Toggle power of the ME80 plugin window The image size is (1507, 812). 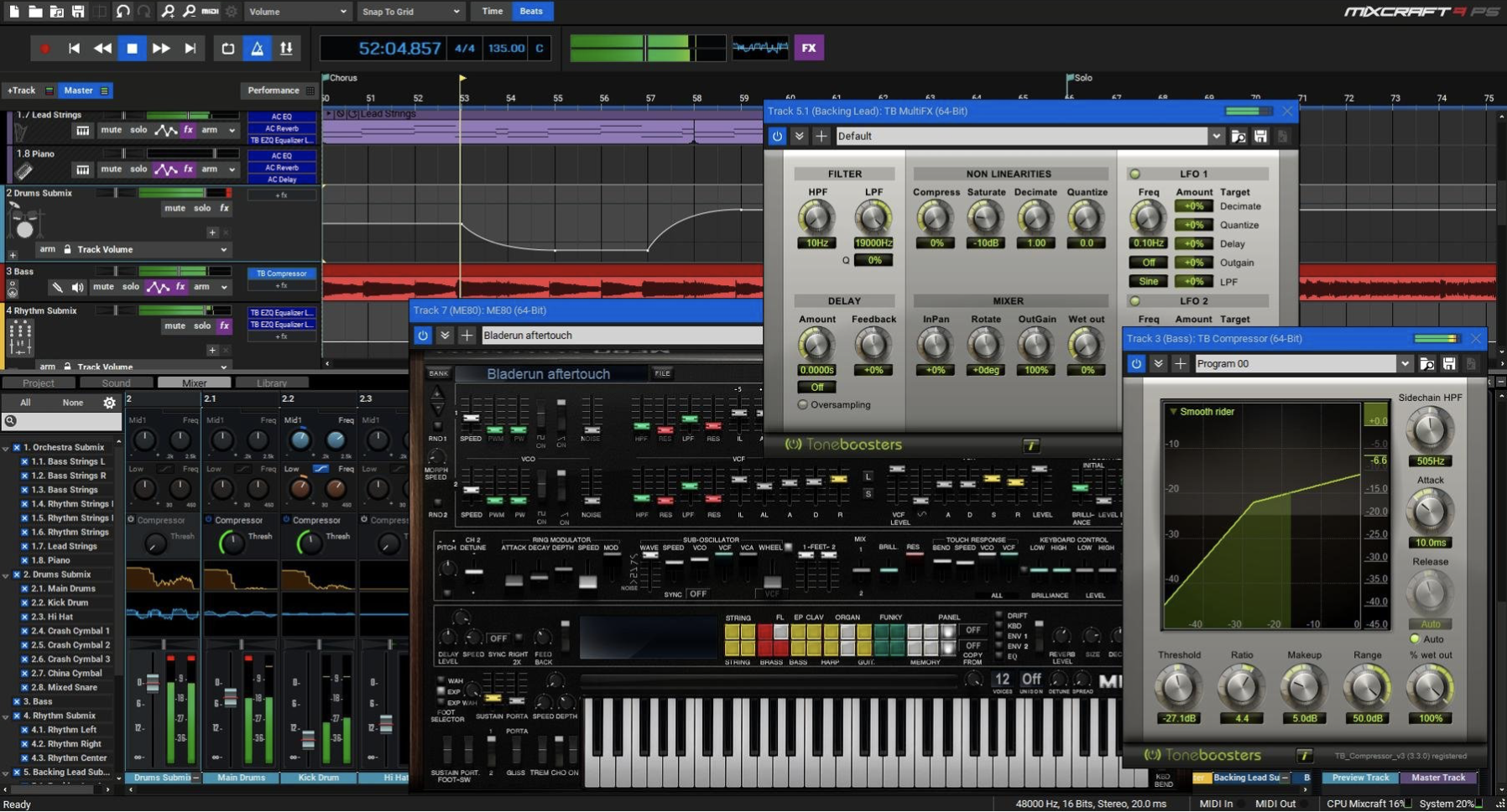pos(422,336)
